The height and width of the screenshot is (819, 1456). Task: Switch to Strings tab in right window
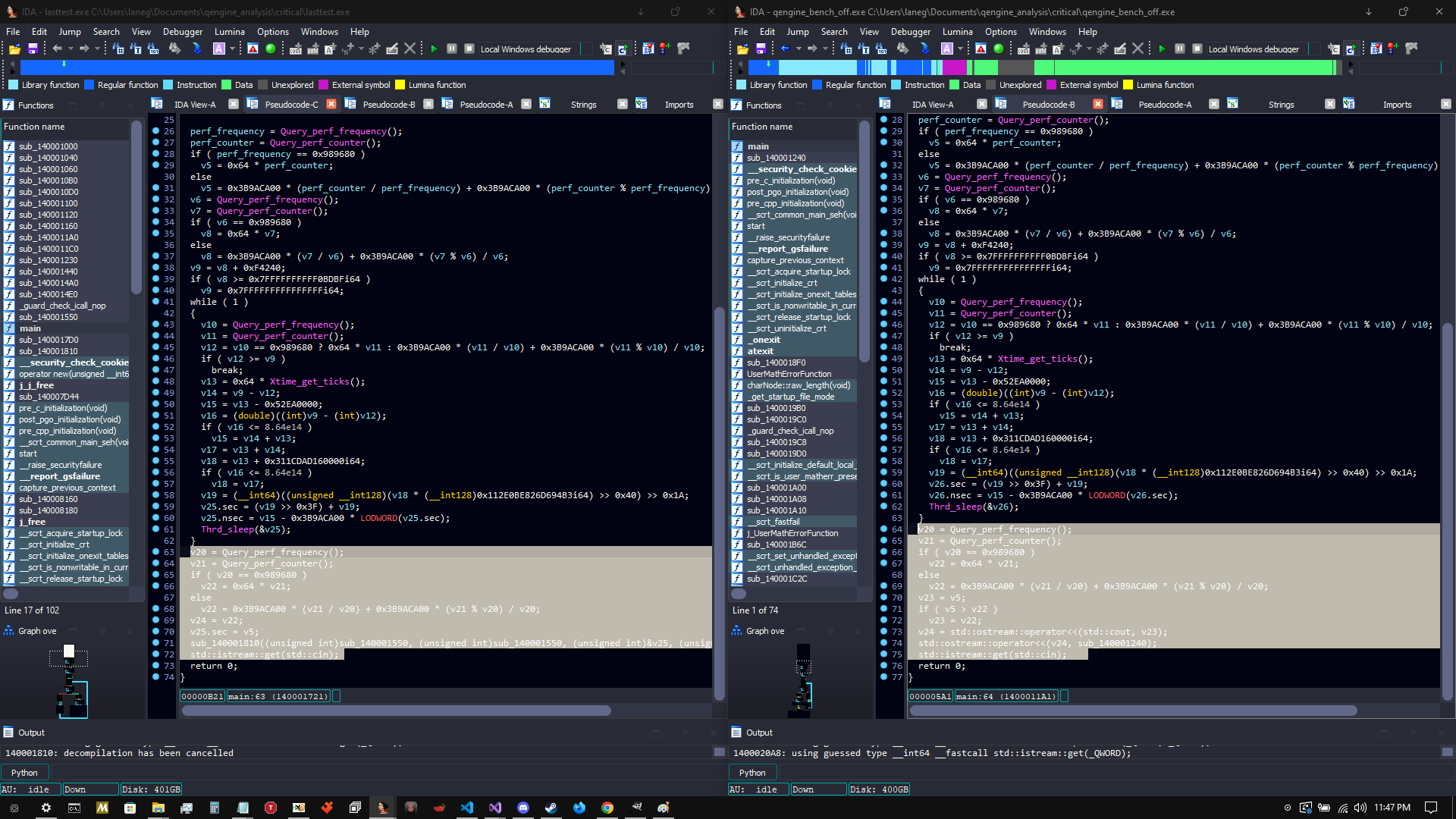(x=1281, y=105)
